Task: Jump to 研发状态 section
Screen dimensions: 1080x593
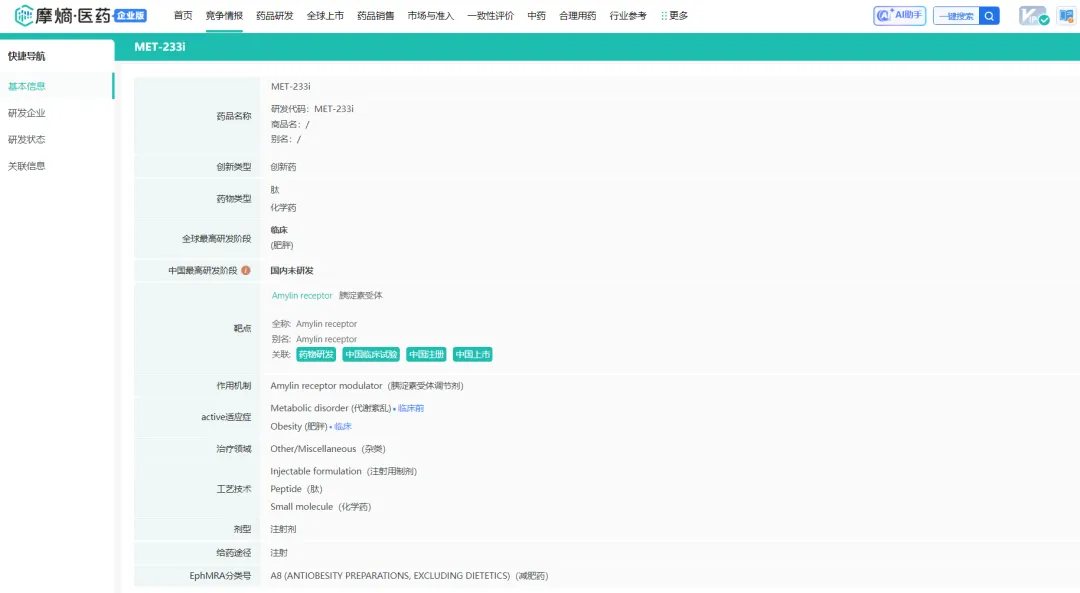Action: pyautogui.click(x=27, y=140)
